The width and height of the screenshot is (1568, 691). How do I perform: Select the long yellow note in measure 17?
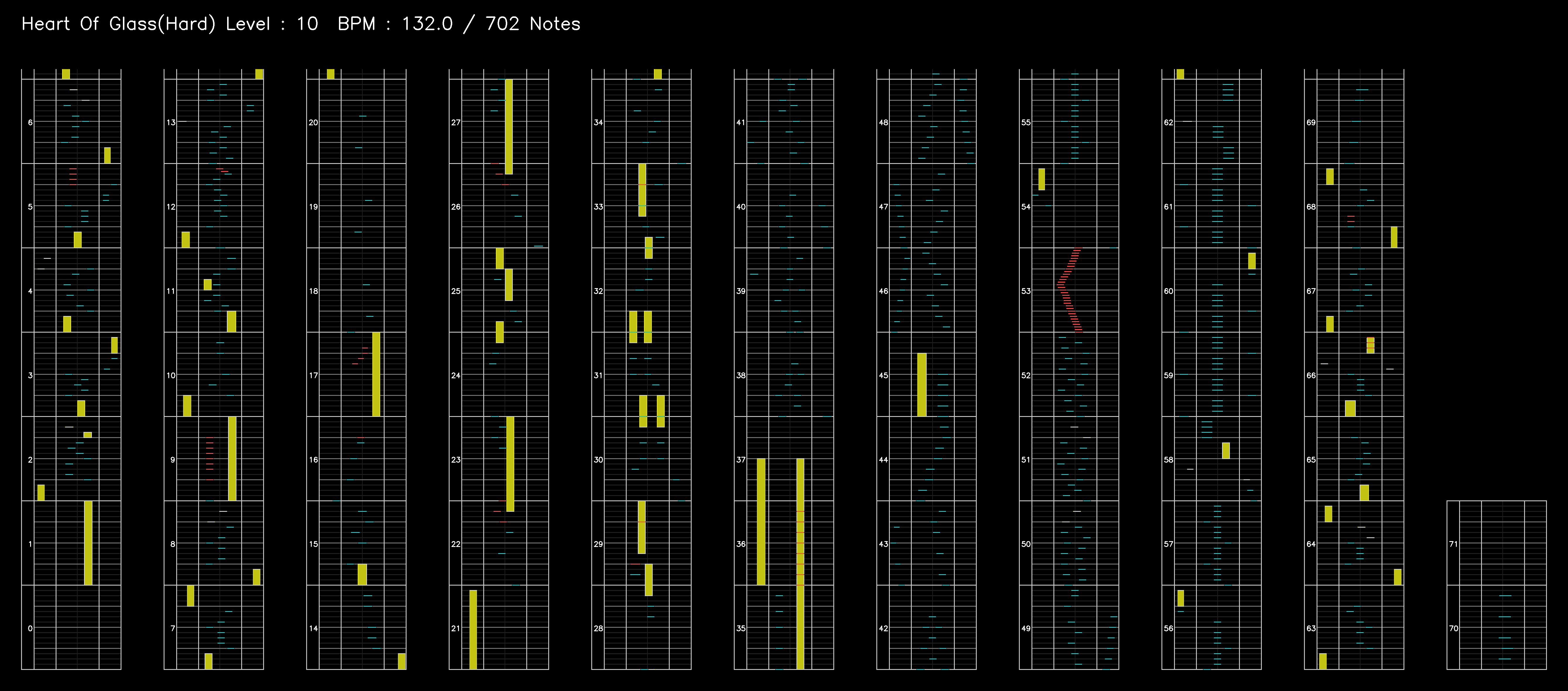pos(376,374)
